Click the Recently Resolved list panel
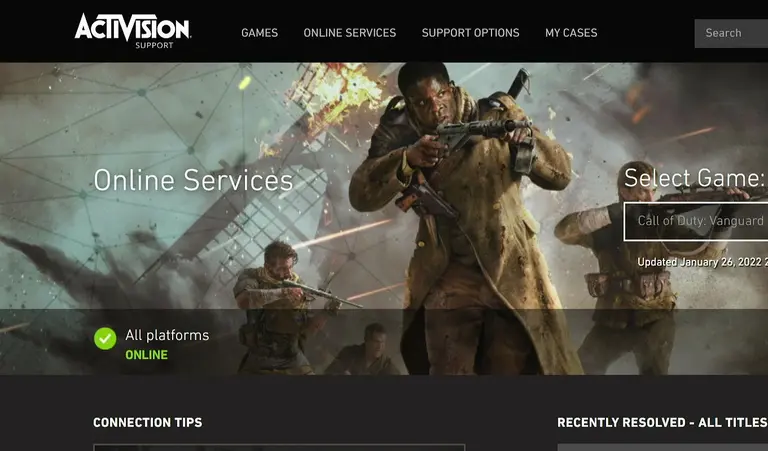 663,448
